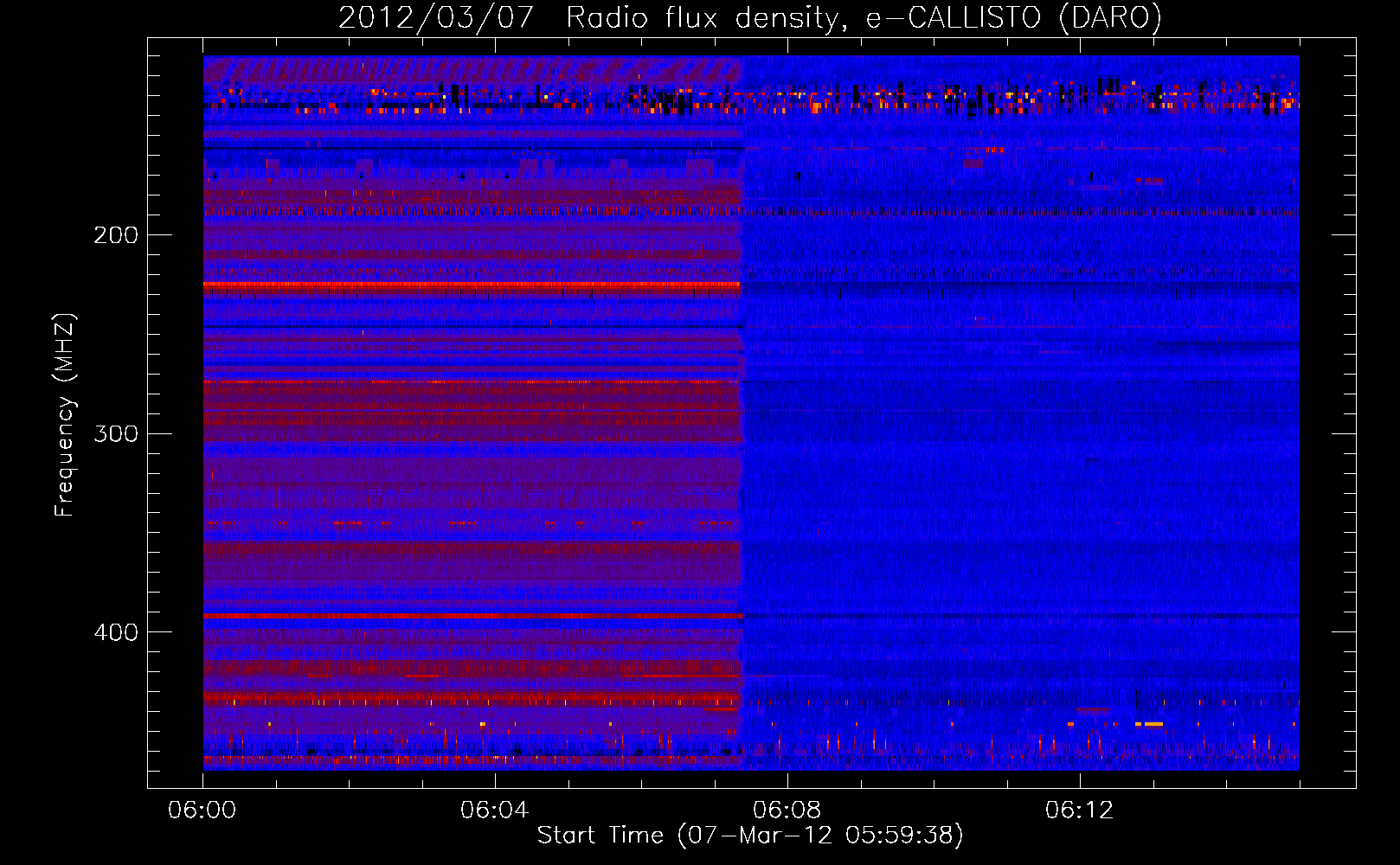Click the 06:00 time tick label

[x=202, y=811]
